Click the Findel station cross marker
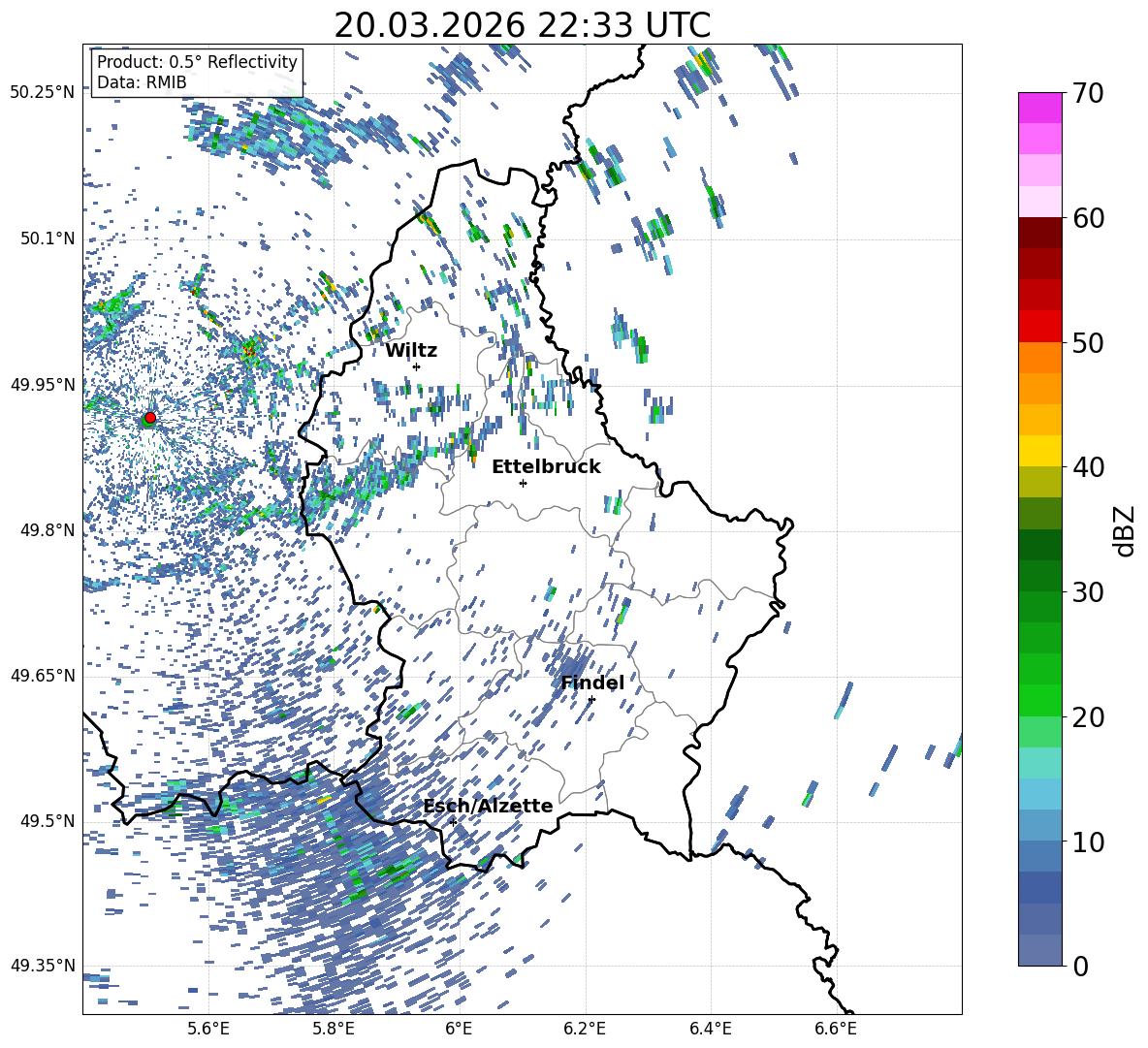The height and width of the screenshot is (1048, 1148). 591,699
